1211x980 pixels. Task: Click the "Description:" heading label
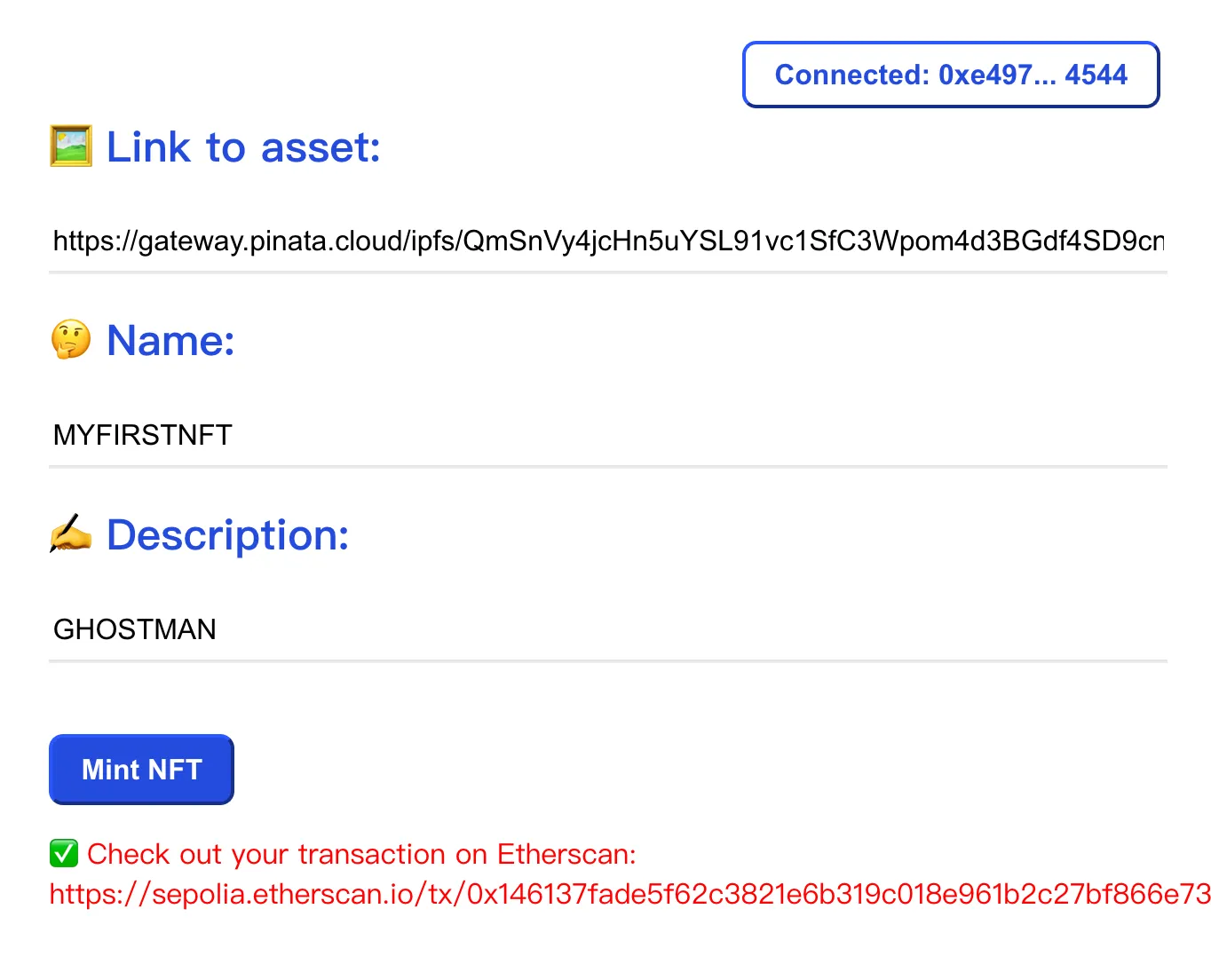click(x=227, y=535)
